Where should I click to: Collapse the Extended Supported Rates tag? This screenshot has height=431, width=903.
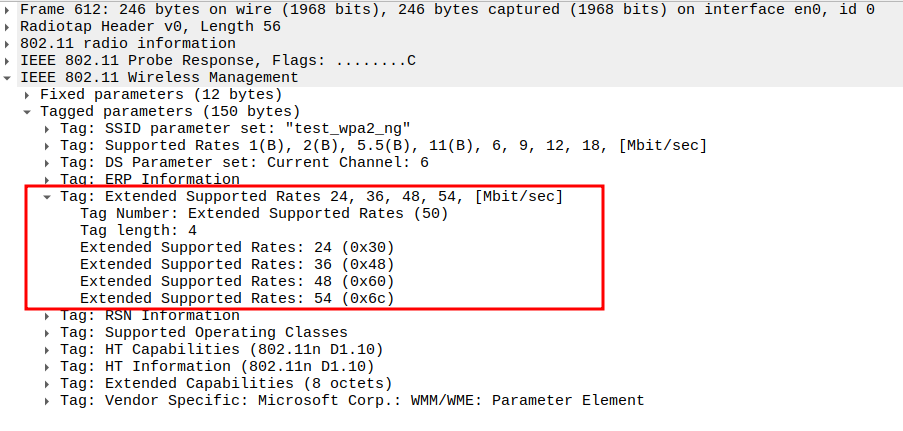pos(48,196)
